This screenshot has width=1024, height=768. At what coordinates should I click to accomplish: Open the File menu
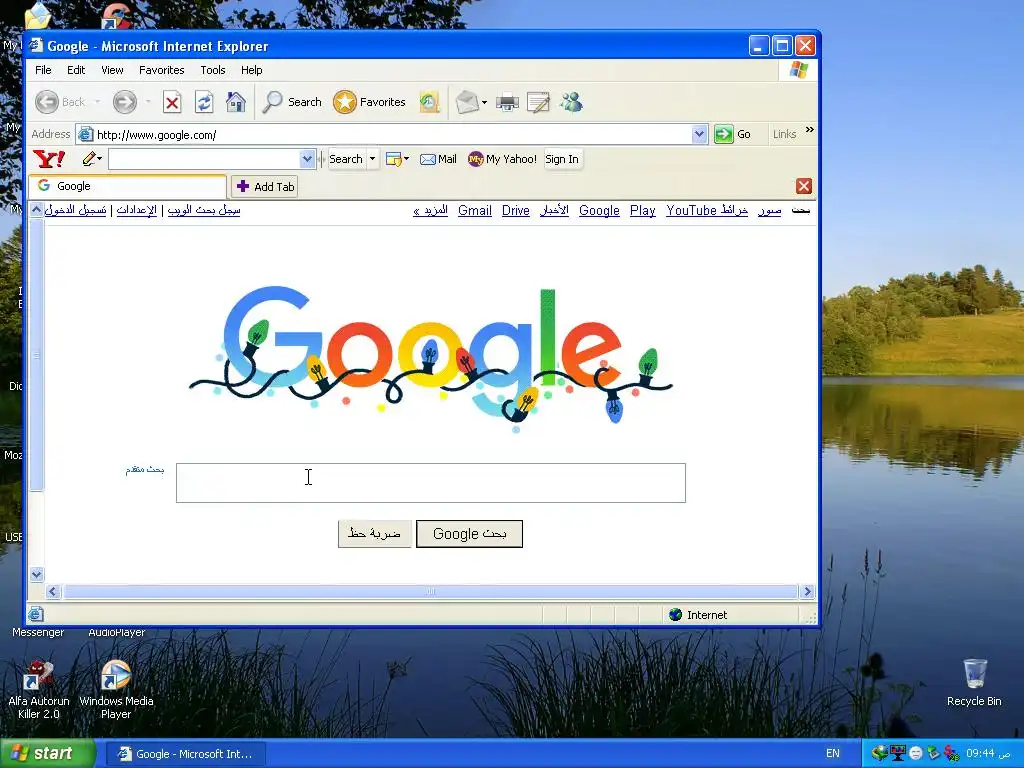pyautogui.click(x=43, y=70)
